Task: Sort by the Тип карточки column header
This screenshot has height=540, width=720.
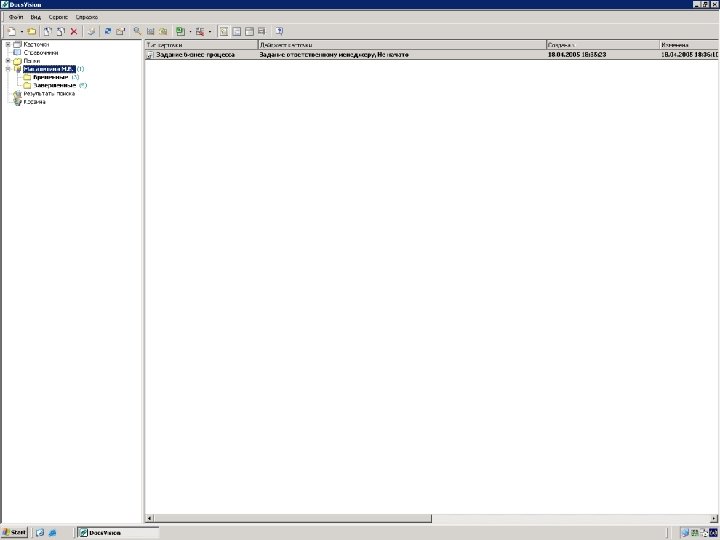Action: tap(202, 45)
